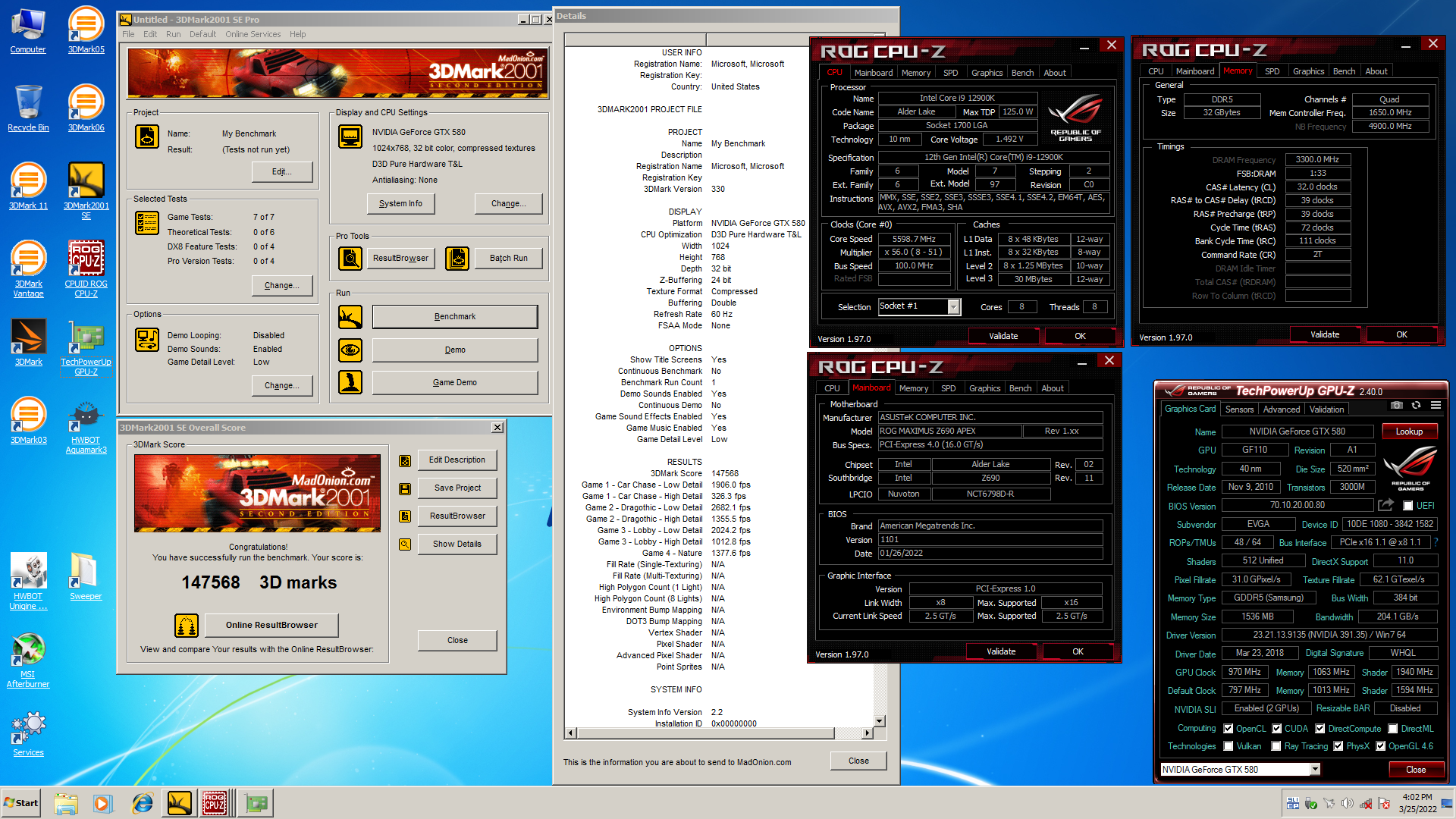Image resolution: width=1456 pixels, height=819 pixels.
Task: Toggle the CUDA checkbox in GPU-Z
Action: click(1277, 729)
